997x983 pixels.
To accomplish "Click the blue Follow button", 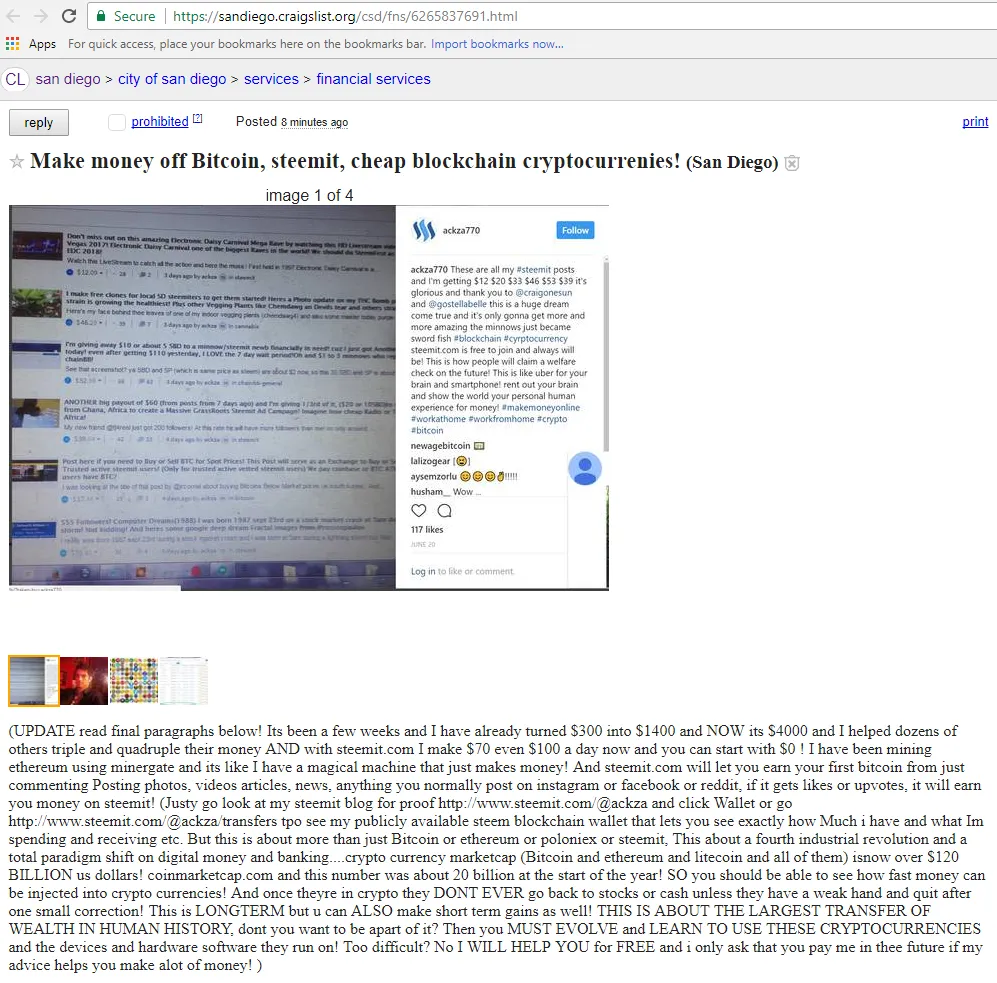I will [575, 230].
